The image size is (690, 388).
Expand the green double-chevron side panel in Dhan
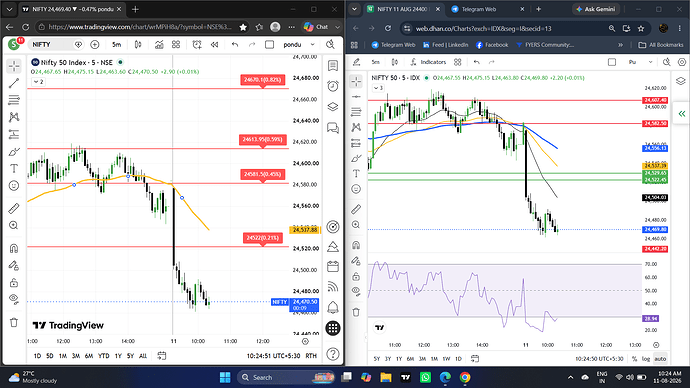682,114
